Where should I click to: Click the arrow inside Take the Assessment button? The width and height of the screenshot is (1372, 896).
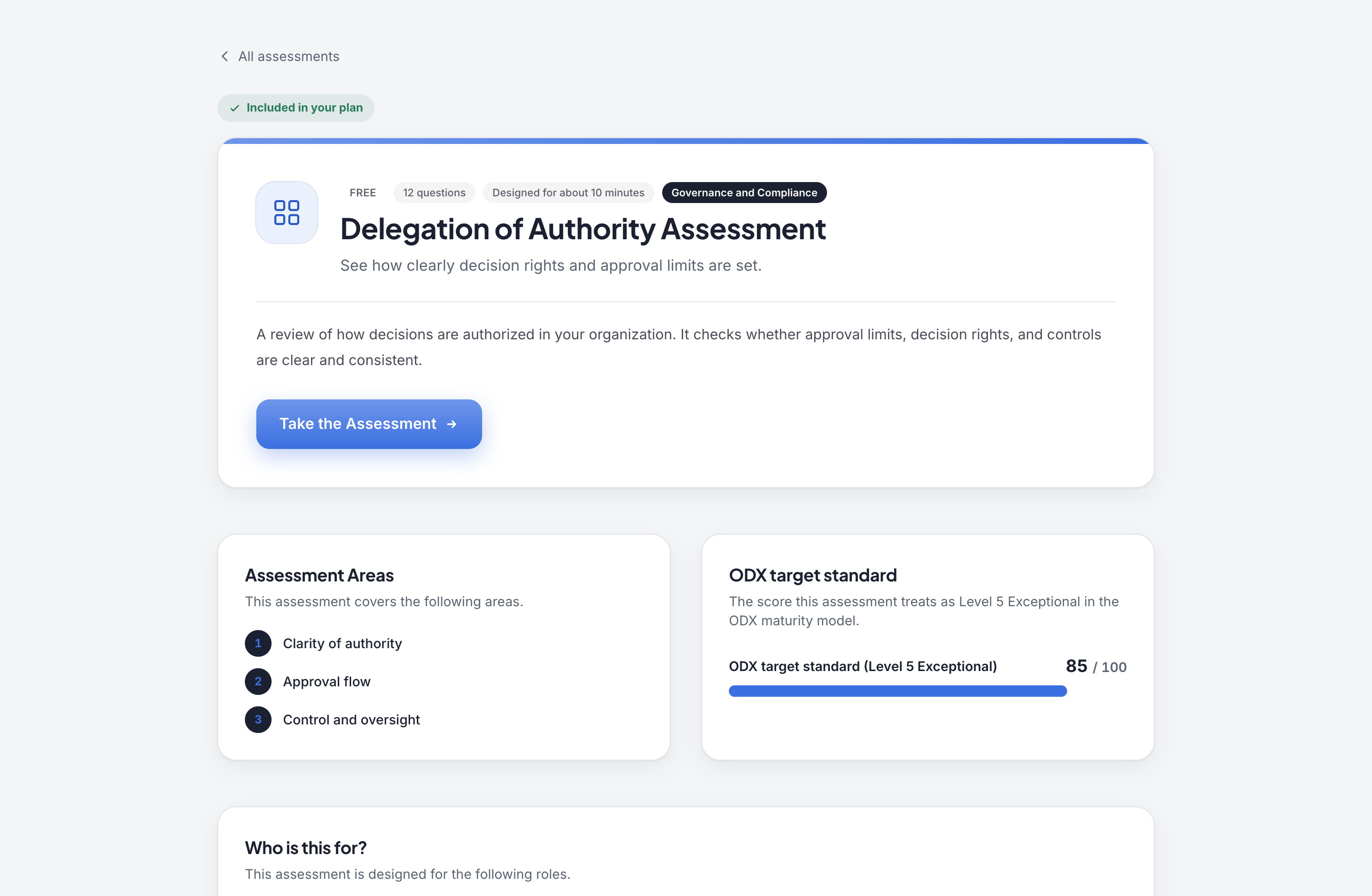tap(452, 424)
